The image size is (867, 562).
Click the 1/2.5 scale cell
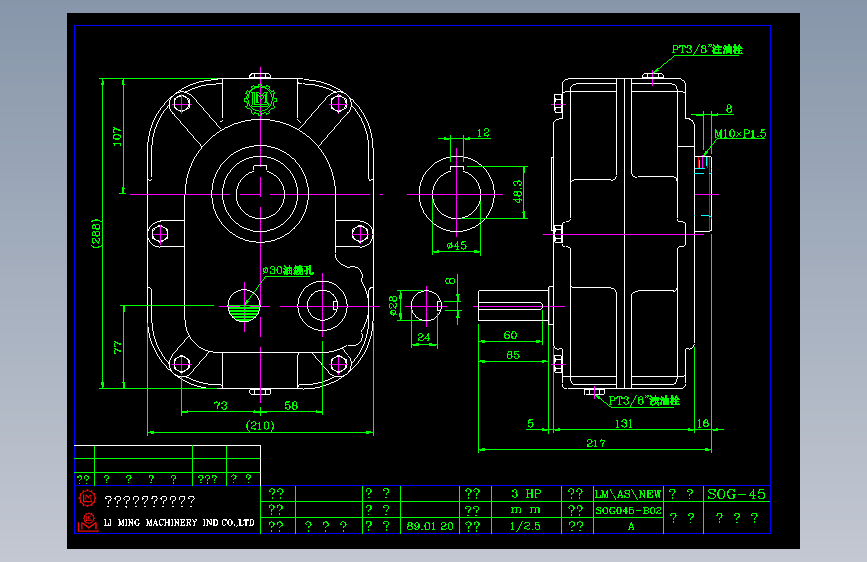click(526, 526)
